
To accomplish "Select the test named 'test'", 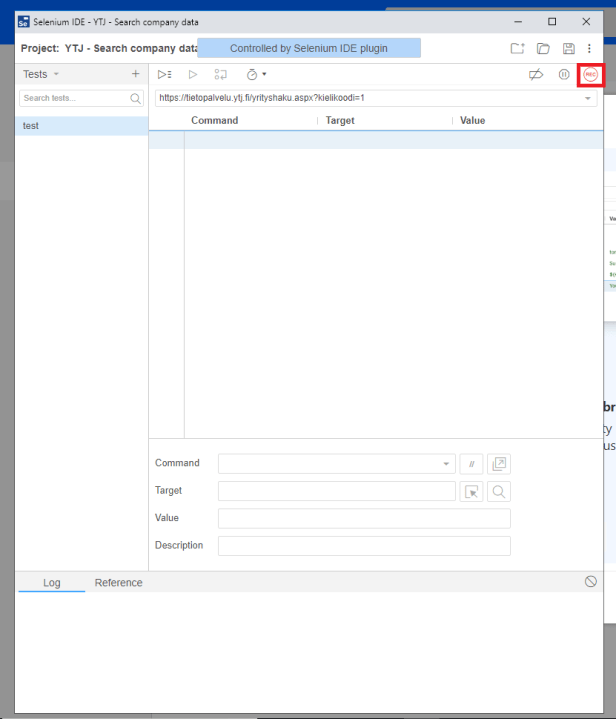I will point(82,126).
